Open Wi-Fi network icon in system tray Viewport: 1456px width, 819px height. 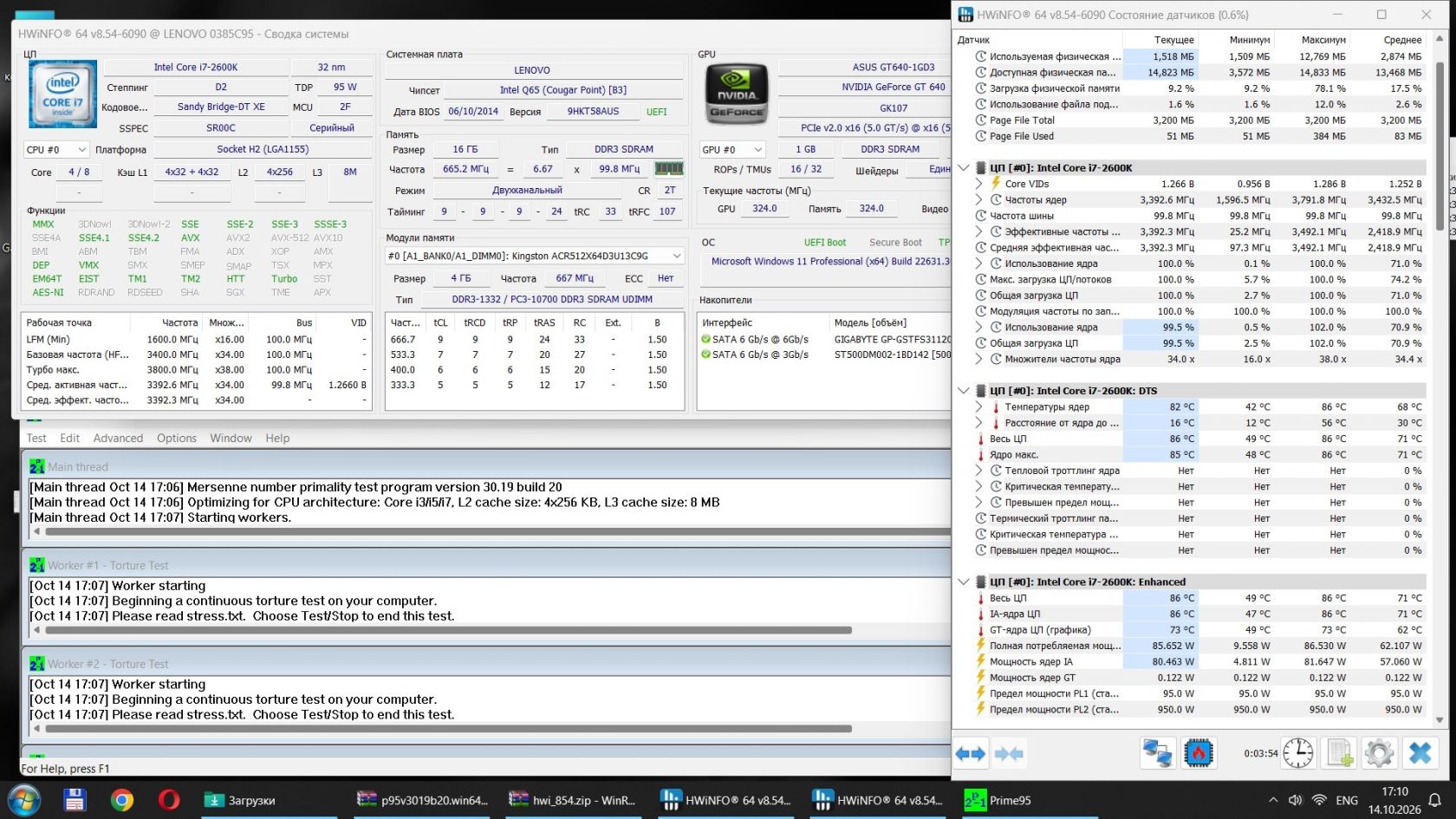1319,801
